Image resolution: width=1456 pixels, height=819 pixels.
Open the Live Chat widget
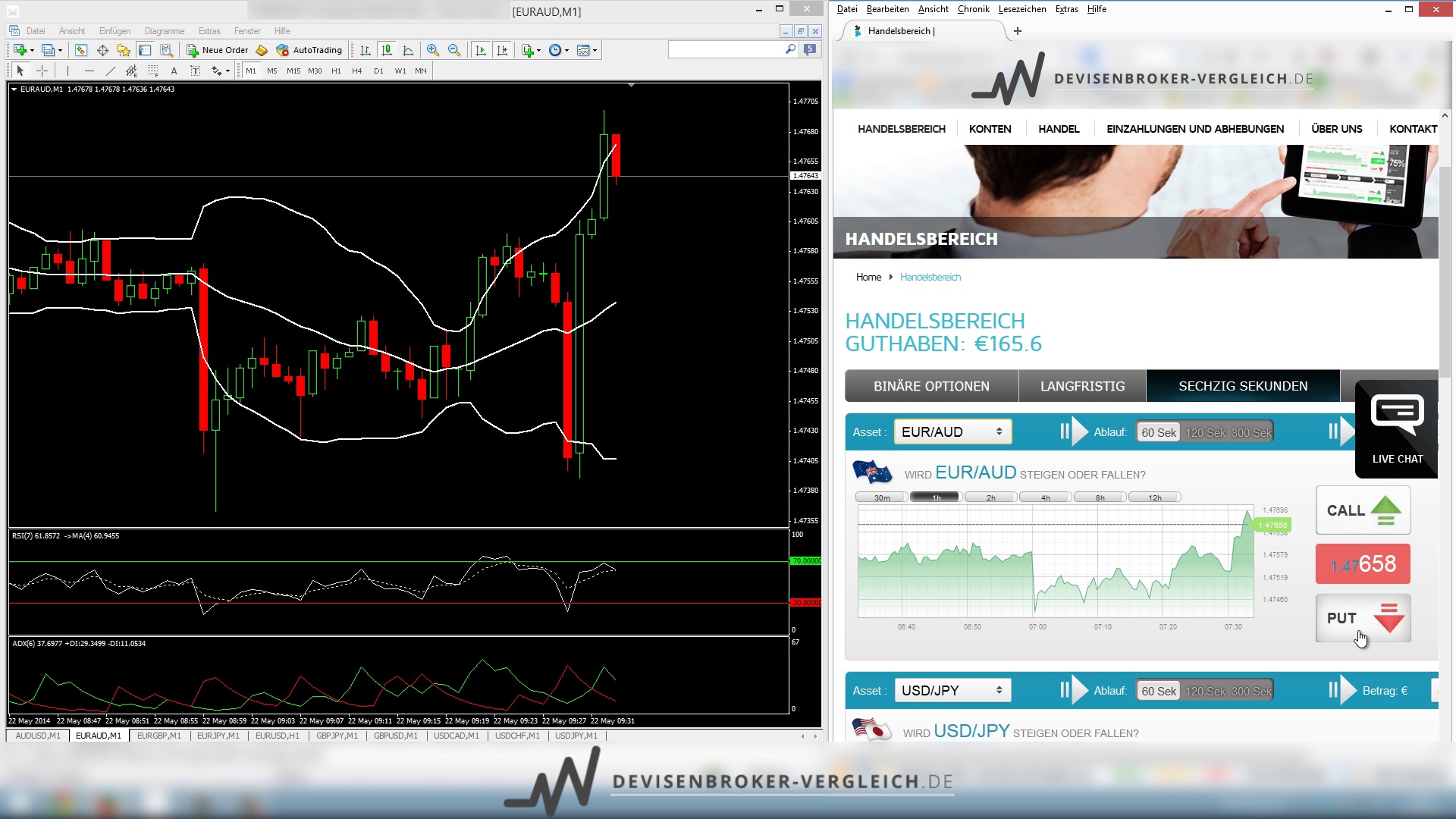1397,428
